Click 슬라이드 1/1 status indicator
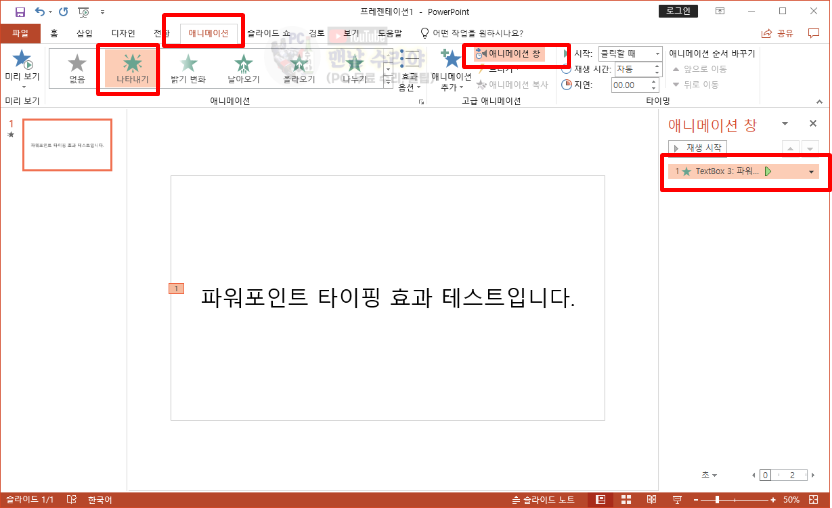The height and width of the screenshot is (508, 832). coord(30,500)
